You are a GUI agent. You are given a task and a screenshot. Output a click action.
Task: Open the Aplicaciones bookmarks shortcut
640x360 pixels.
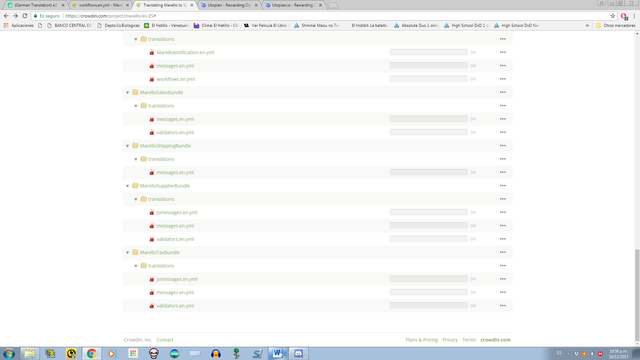[18, 25]
